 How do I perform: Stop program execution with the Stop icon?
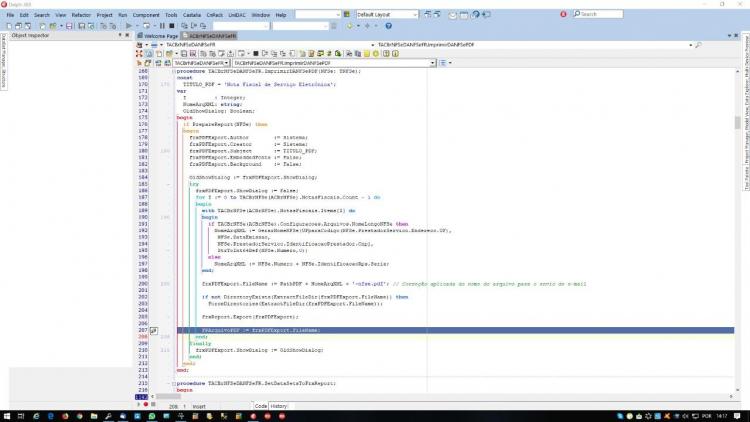pyautogui.click(x=172, y=26)
